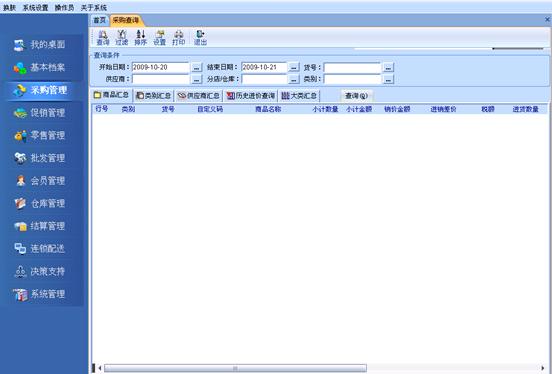
Task: Click the 商品名称 column header
Action: click(x=268, y=109)
